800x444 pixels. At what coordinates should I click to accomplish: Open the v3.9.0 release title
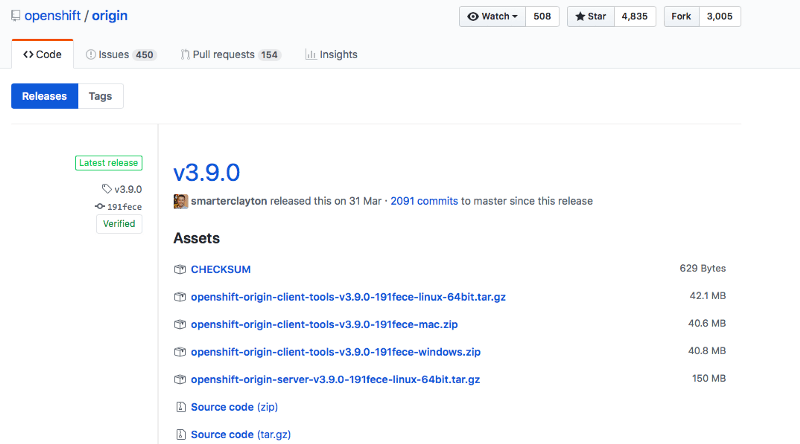coord(207,172)
